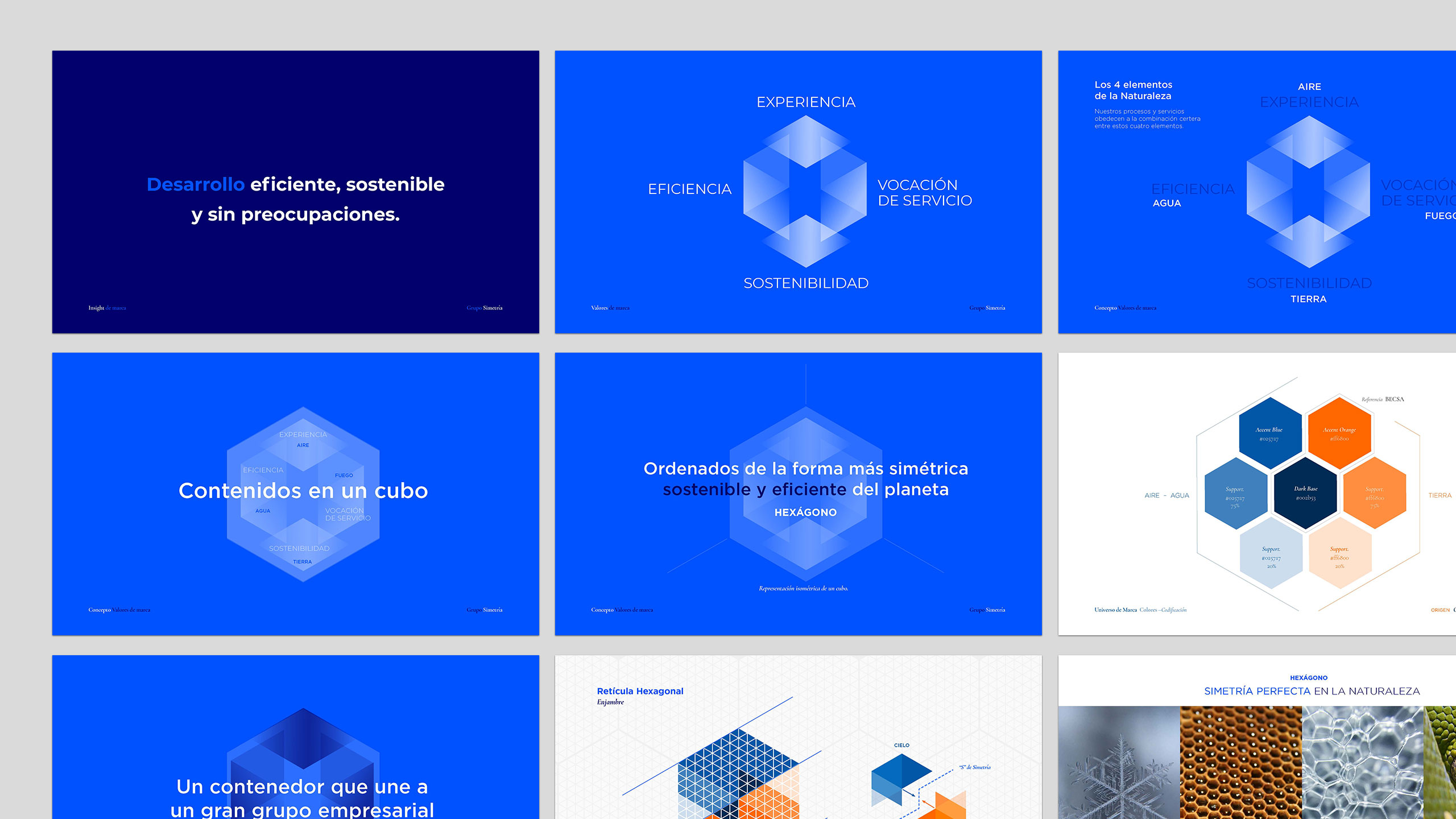1456x819 pixels.
Task: Open the dark navy Desarrollo eficiente slide
Action: (x=295, y=192)
